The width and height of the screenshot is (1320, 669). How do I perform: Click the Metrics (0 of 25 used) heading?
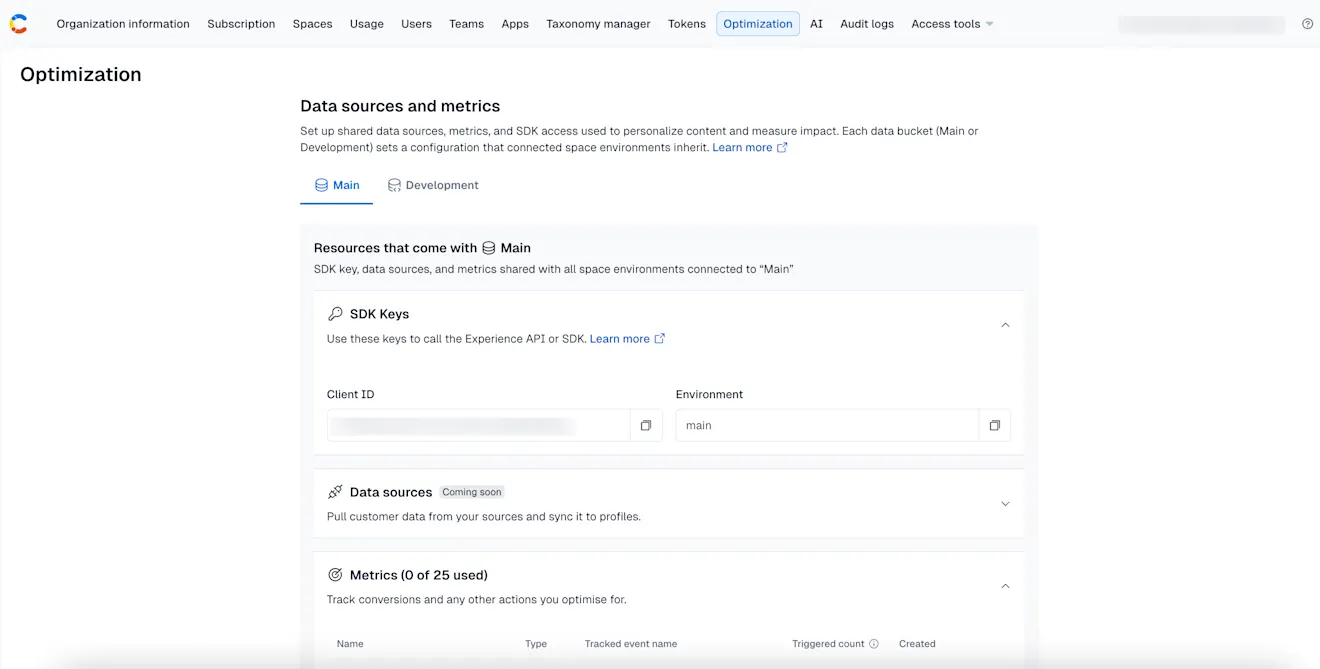(419, 575)
